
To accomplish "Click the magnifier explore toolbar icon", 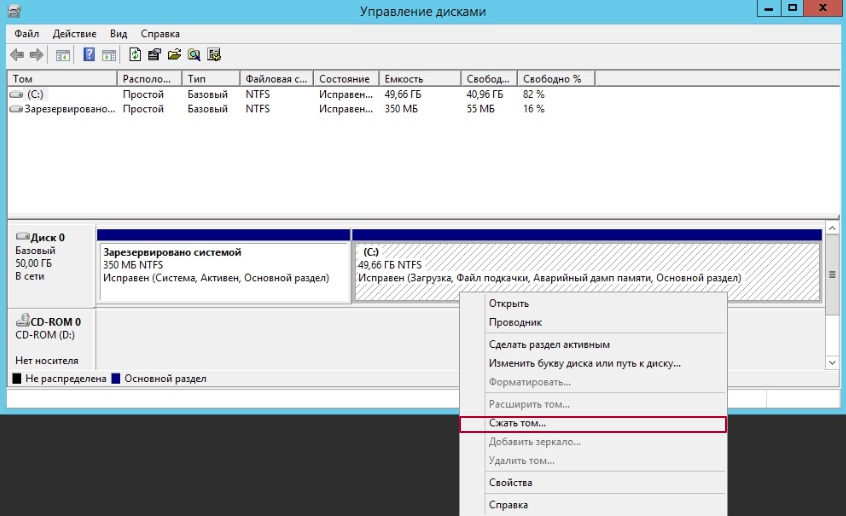I will coord(194,55).
